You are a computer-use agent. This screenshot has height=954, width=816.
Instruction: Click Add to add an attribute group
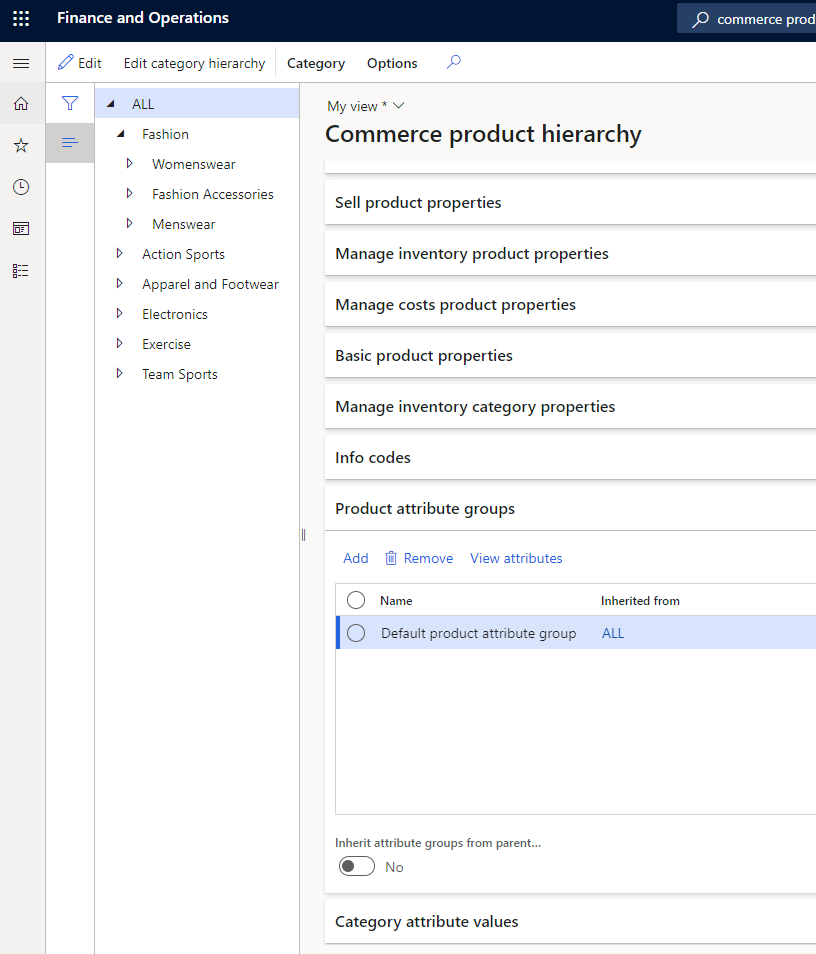pos(355,558)
